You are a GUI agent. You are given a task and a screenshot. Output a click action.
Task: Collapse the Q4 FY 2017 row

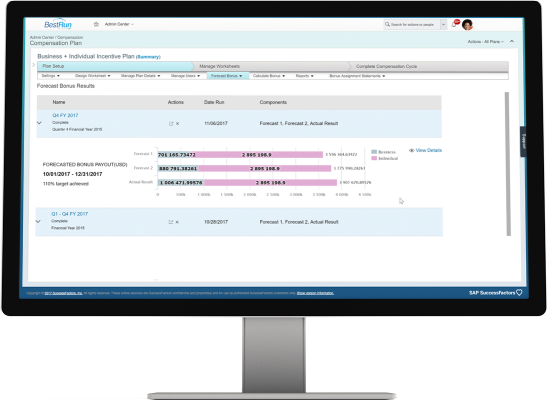39,123
